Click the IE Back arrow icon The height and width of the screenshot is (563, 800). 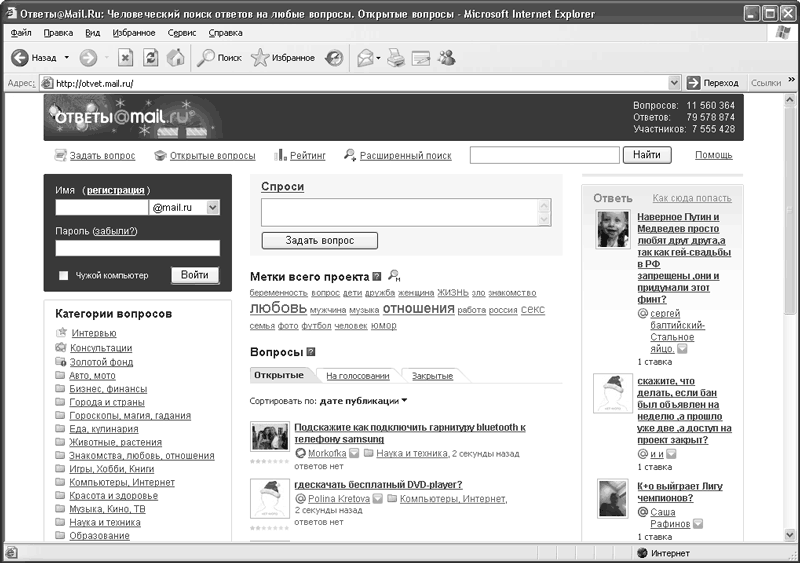(19, 58)
